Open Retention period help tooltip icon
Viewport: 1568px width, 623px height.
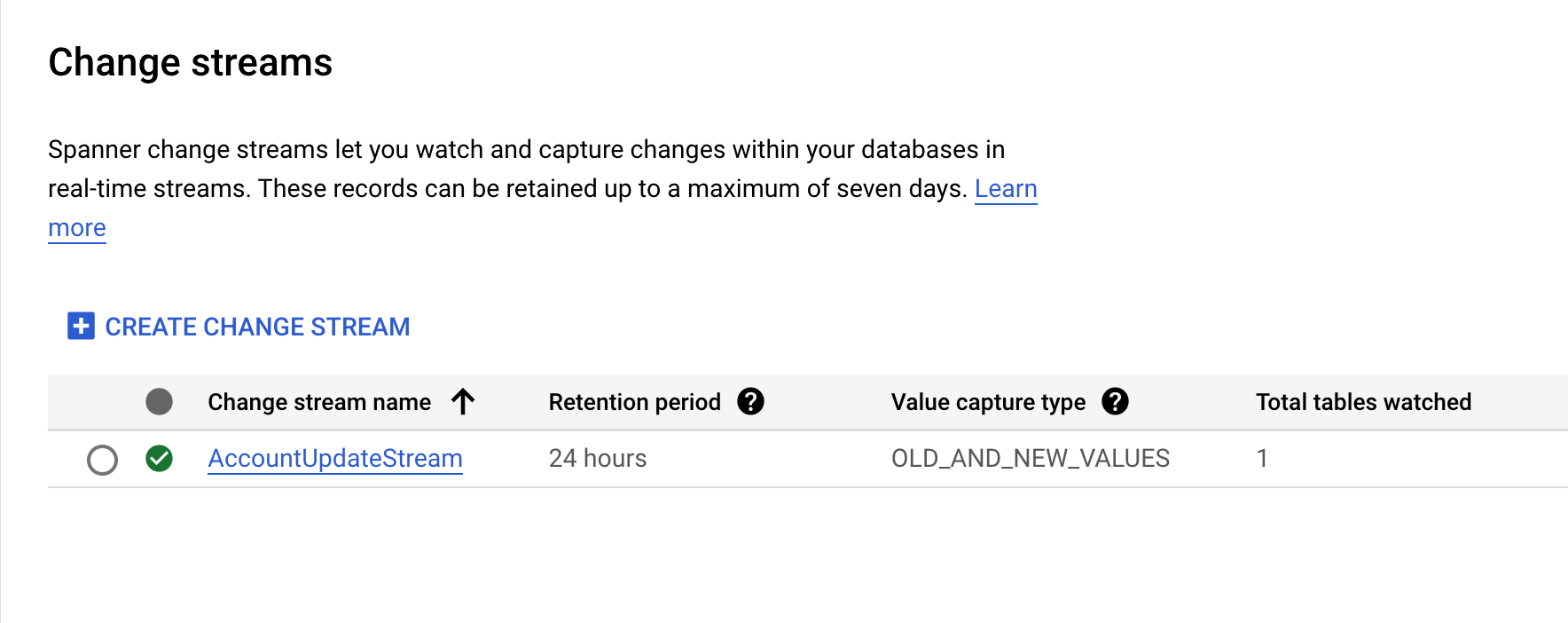pos(750,402)
